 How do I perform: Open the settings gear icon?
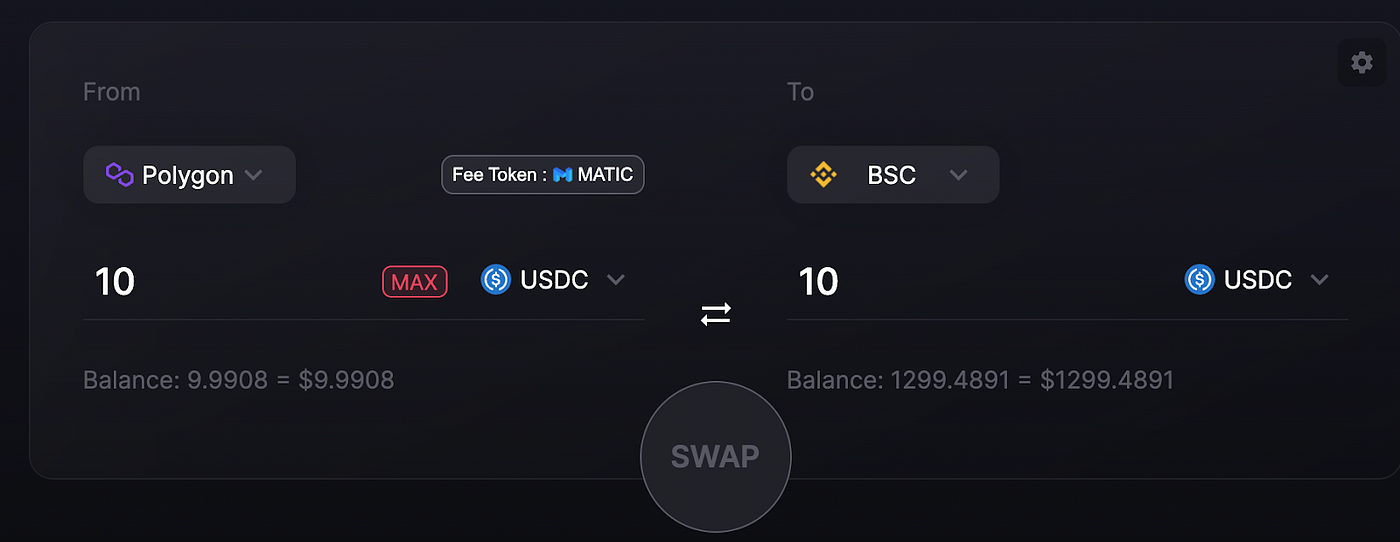1361,62
